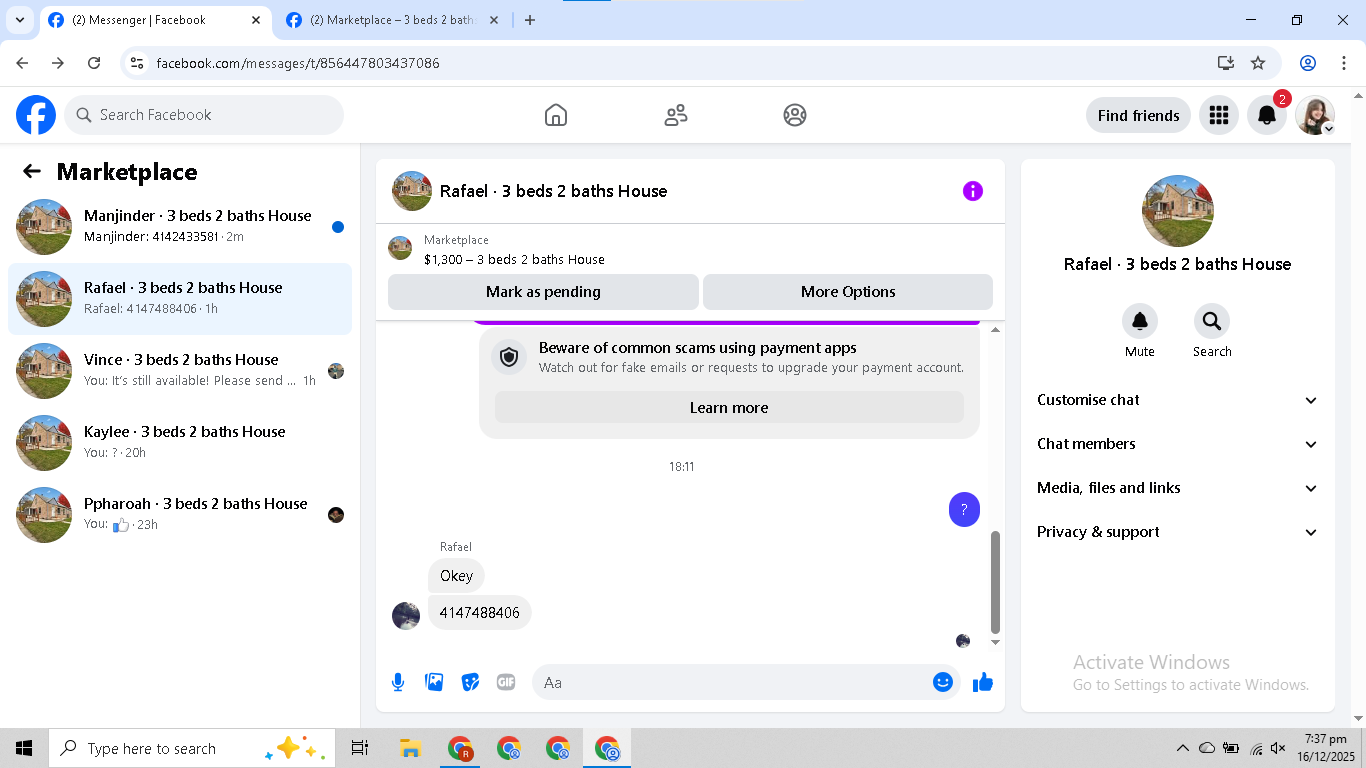Click scroll-down arrow in chat
This screenshot has width=1366, height=768.
(995, 642)
